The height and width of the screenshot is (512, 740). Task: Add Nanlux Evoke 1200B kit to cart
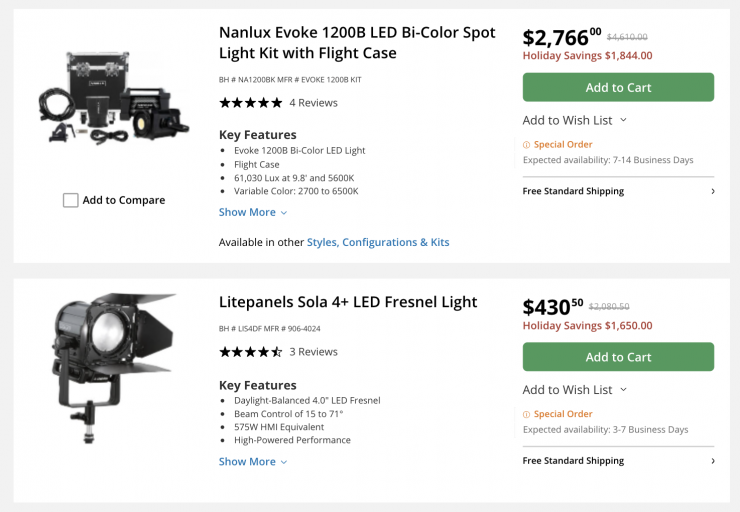click(x=618, y=87)
